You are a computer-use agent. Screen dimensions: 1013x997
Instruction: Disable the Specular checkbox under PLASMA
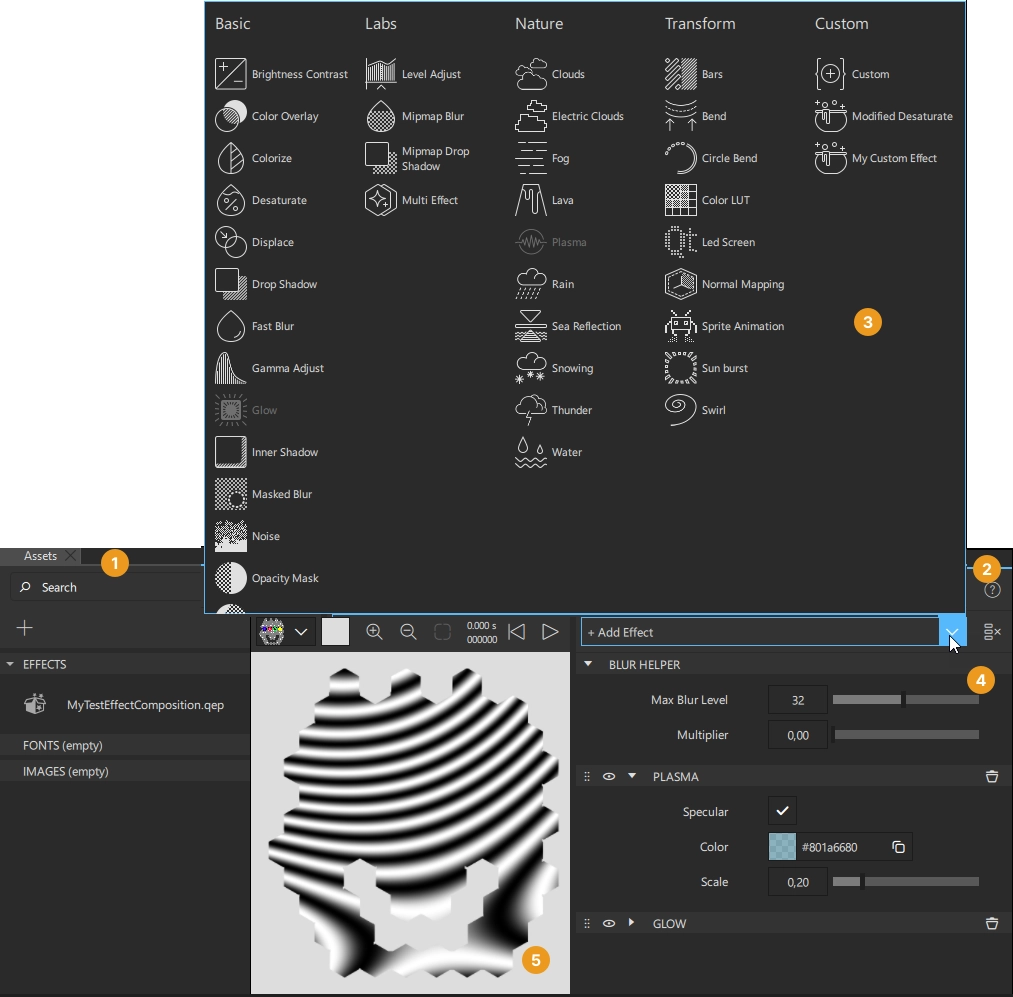782,811
